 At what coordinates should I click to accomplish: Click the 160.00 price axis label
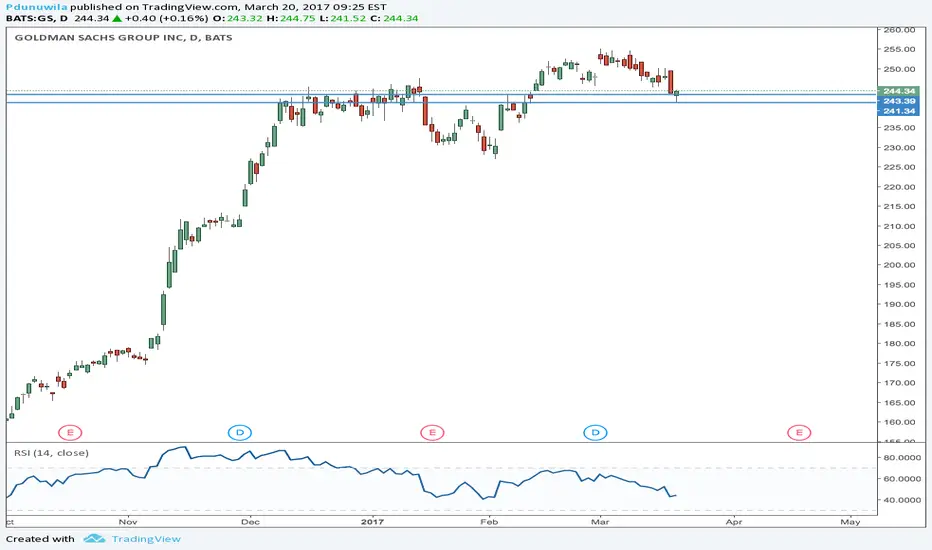pos(899,422)
